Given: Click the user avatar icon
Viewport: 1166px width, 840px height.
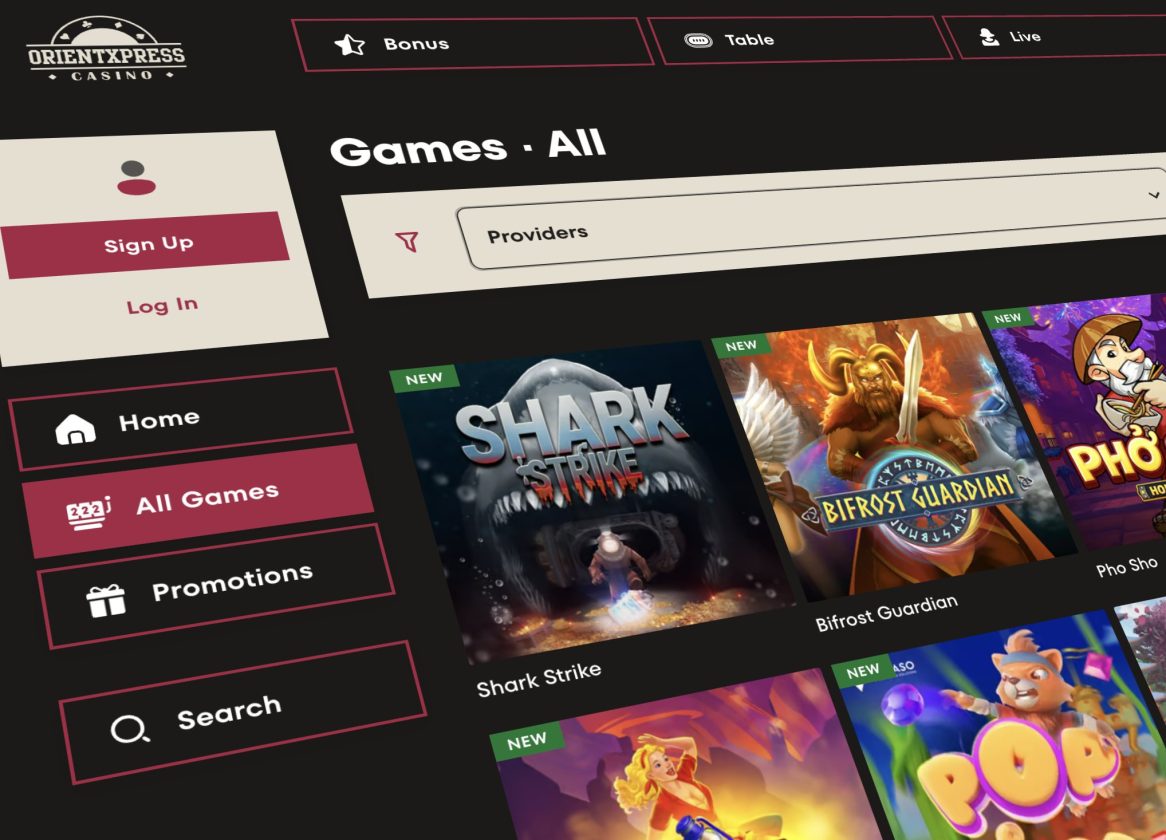Looking at the screenshot, I should (136, 178).
